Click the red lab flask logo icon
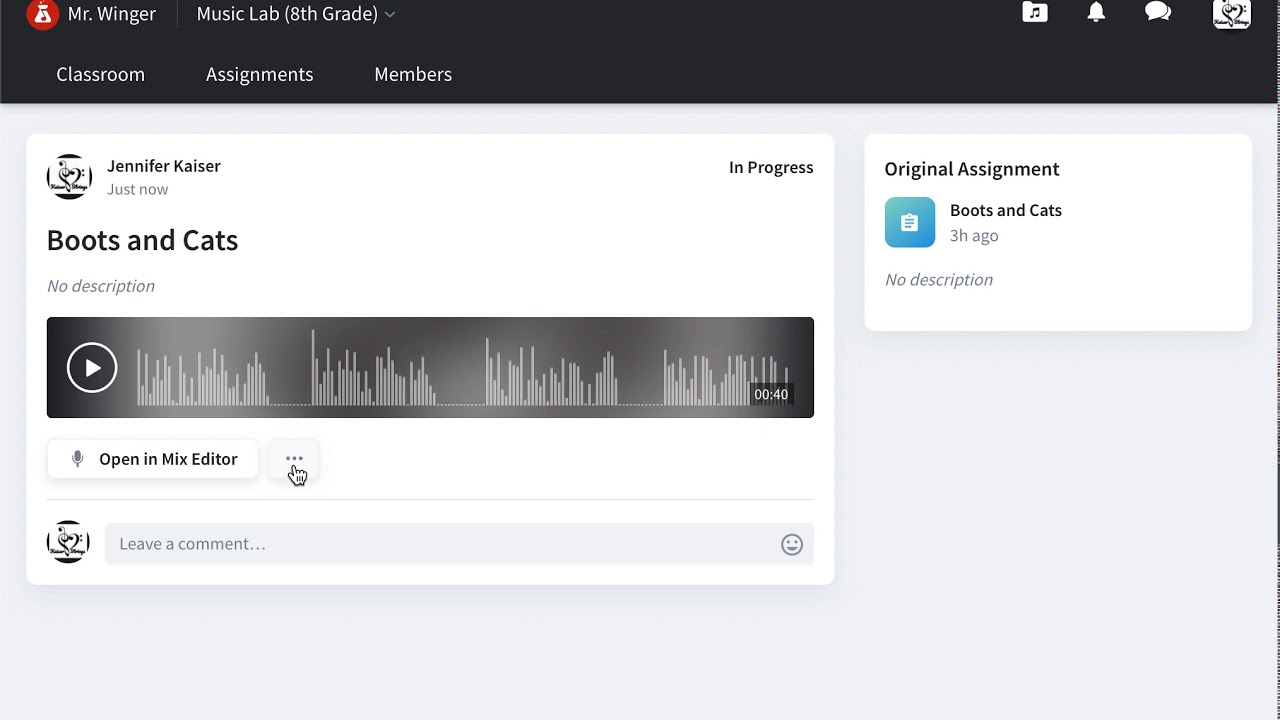 [42, 14]
